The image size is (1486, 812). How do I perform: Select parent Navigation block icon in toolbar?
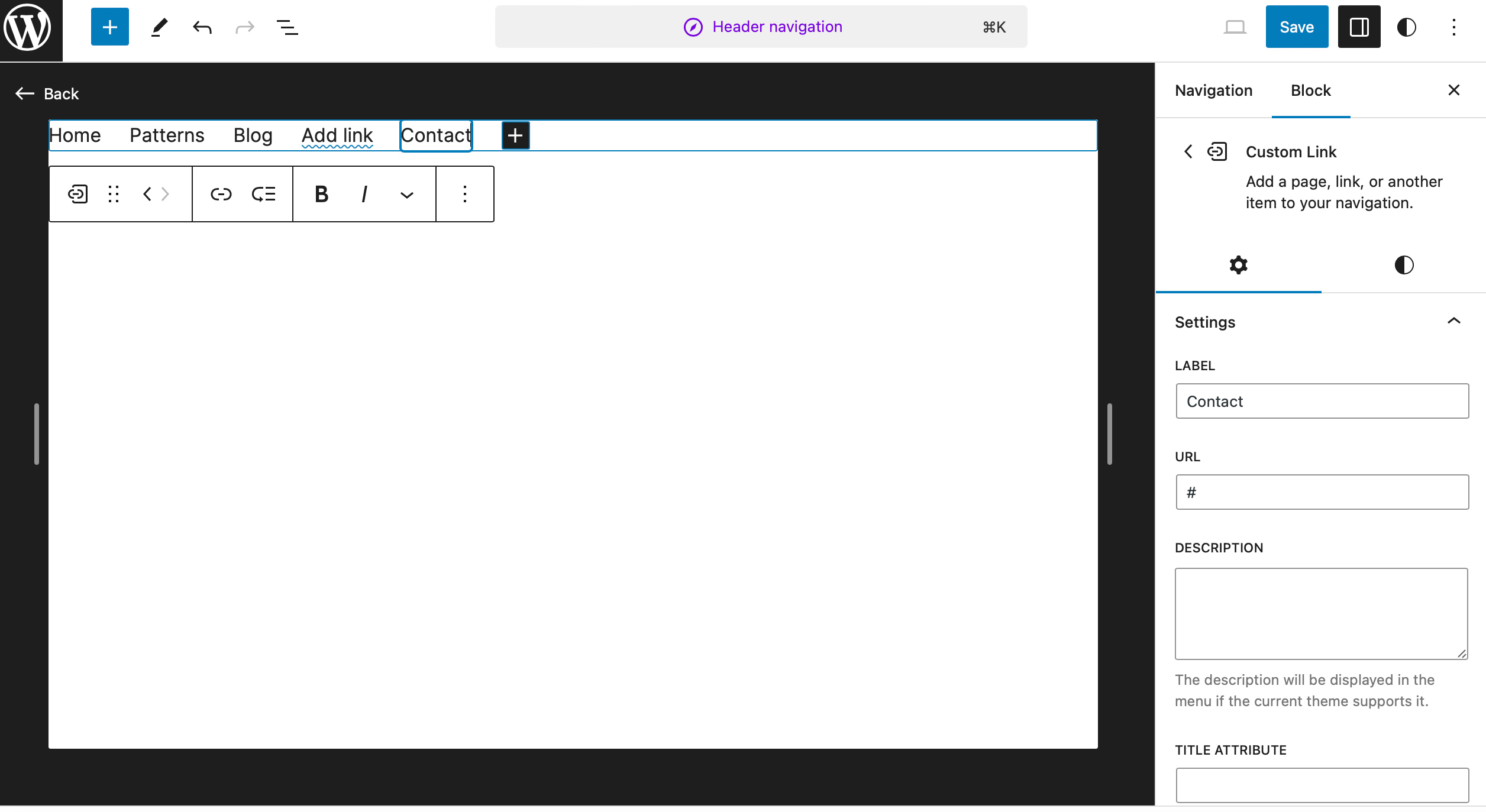click(77, 194)
